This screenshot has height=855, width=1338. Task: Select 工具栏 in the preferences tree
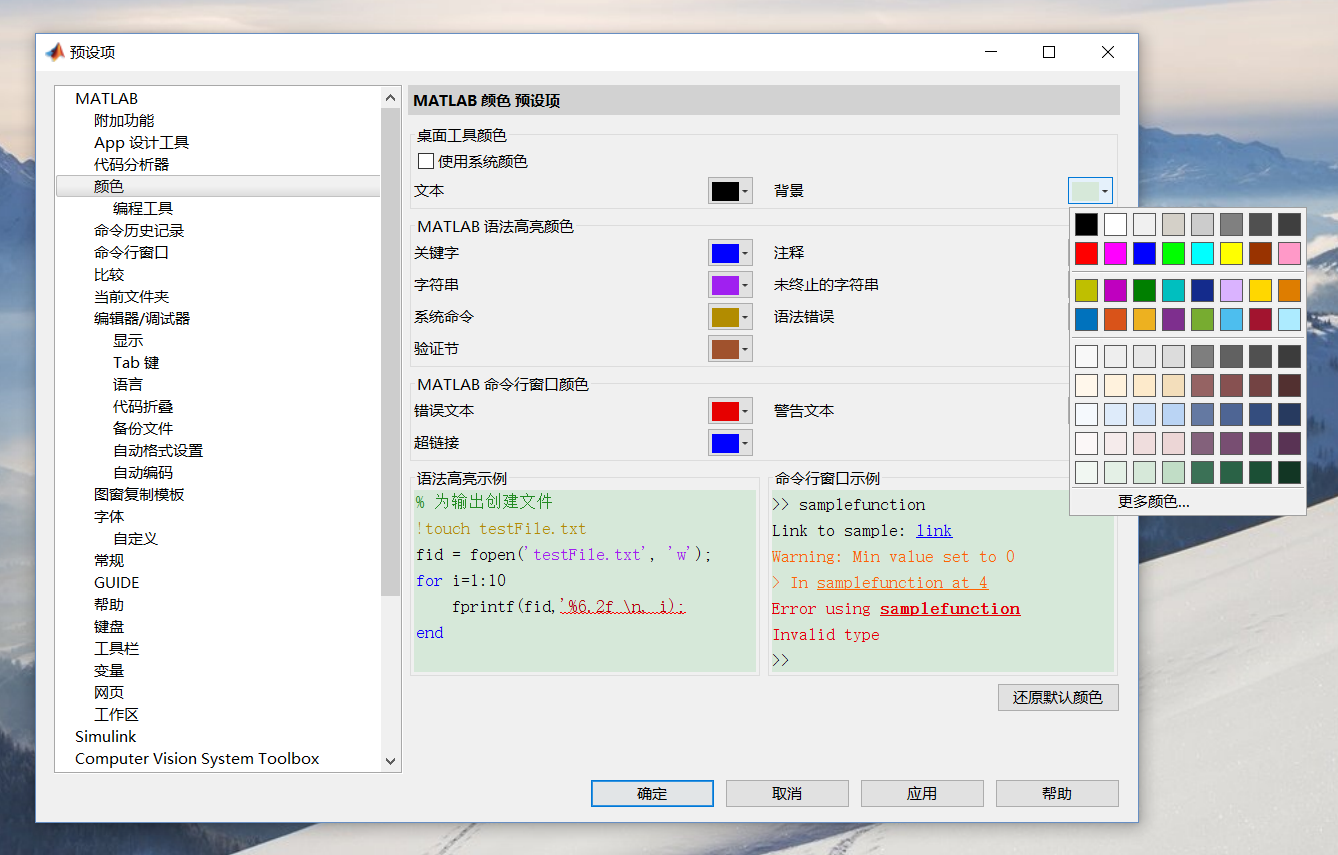click(116, 648)
